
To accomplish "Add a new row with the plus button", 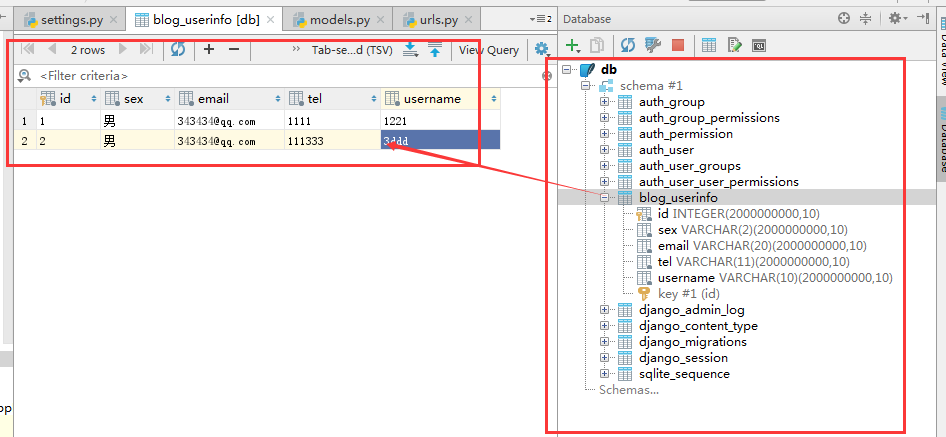I will (209, 49).
